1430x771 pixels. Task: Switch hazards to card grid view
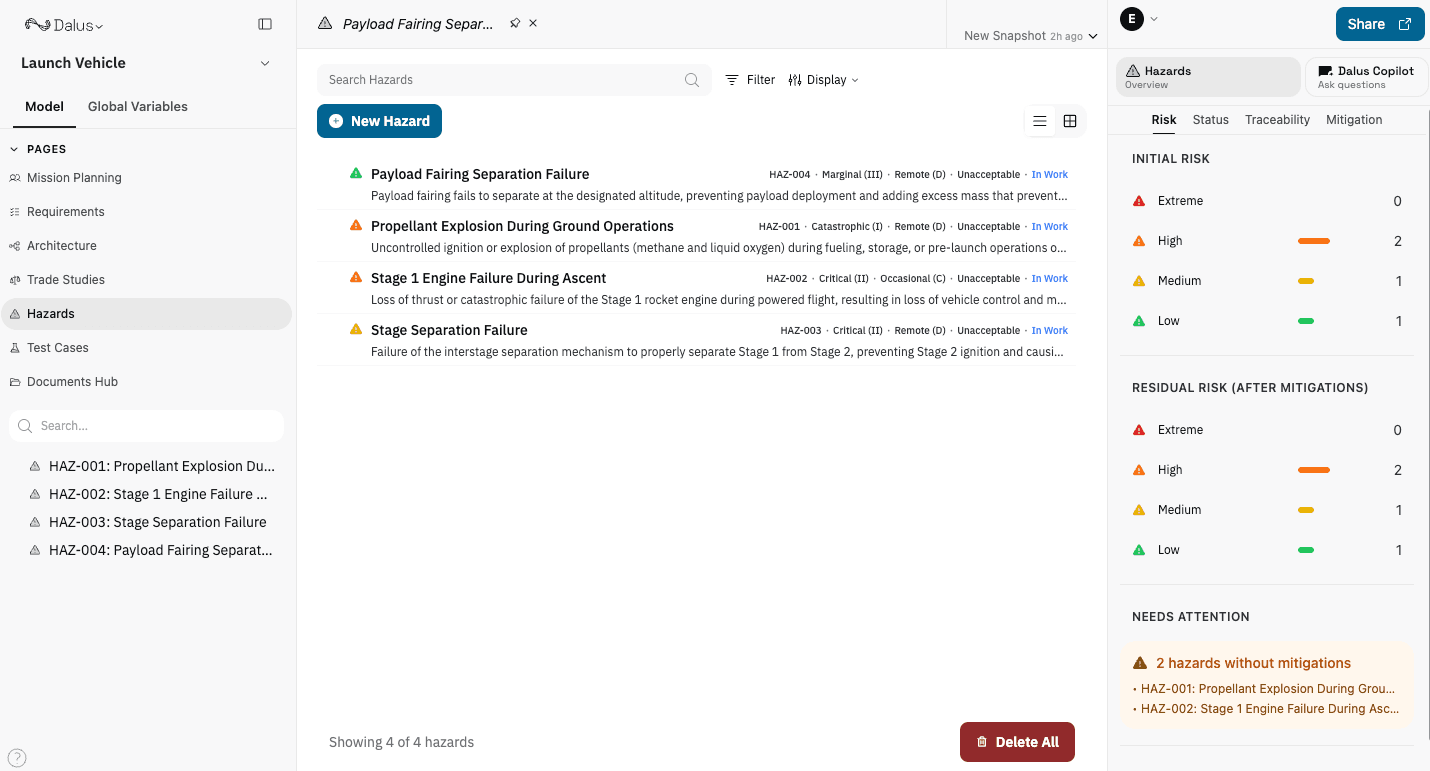coord(1070,120)
